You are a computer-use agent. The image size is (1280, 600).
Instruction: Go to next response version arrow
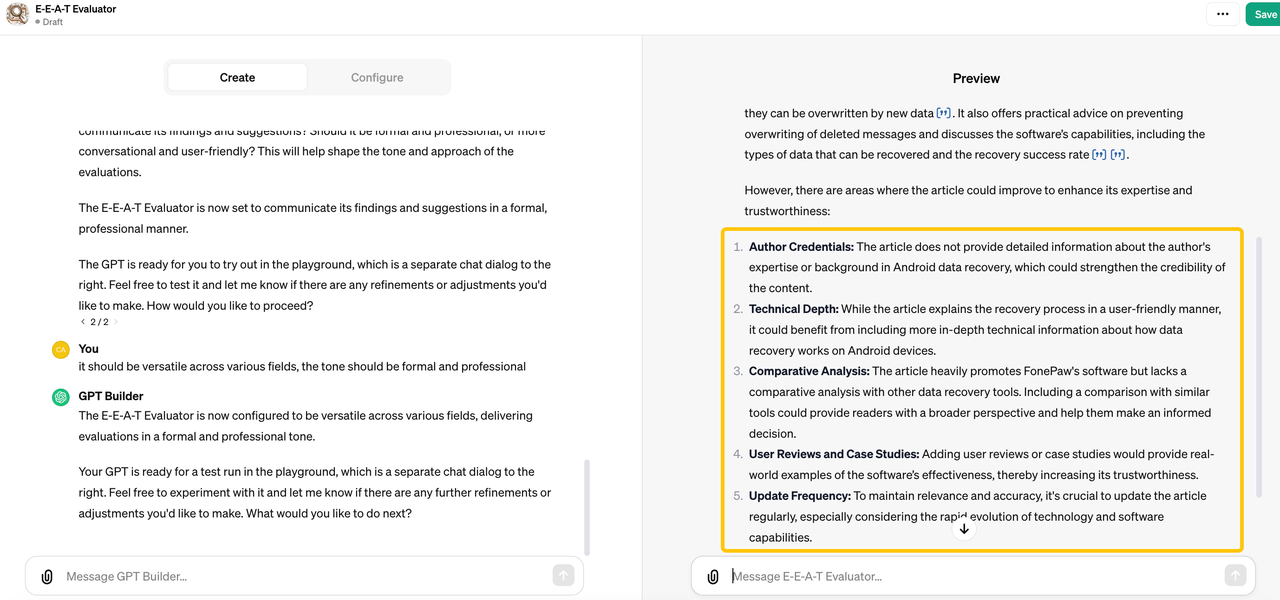(116, 322)
